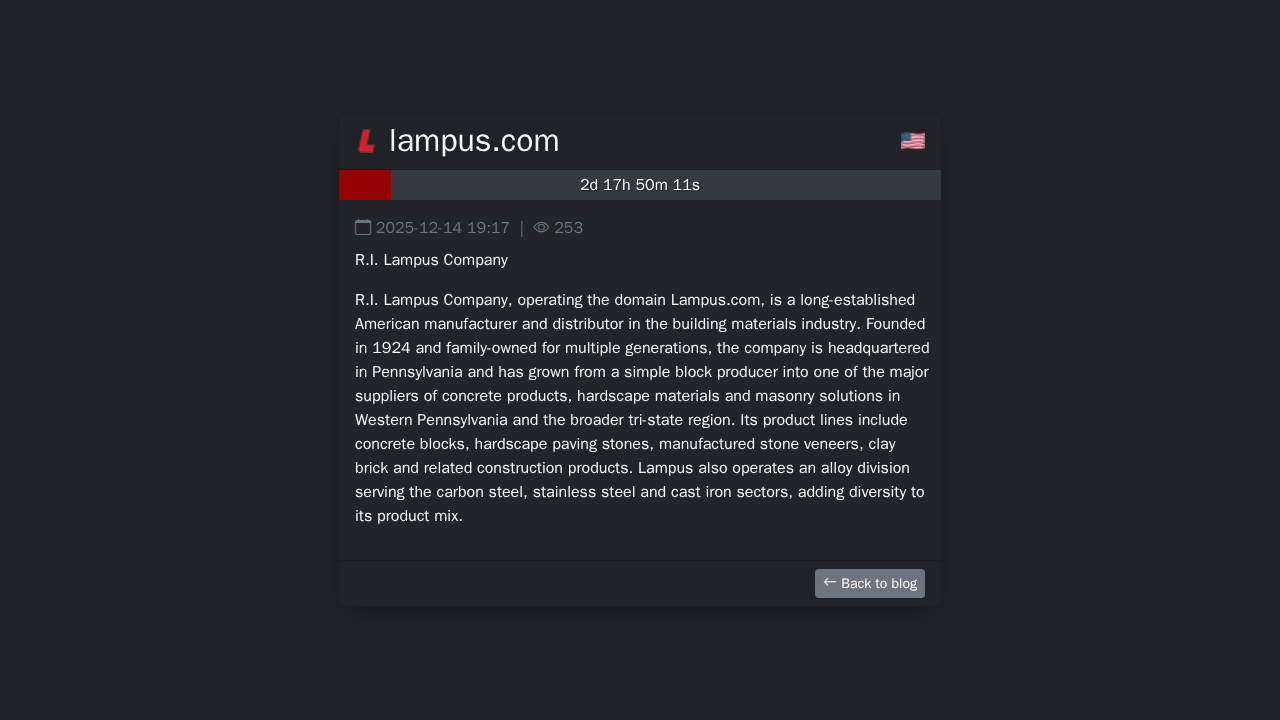The image size is (1280, 720).
Task: Click the pipe separator between date and views
Action: coord(521,228)
